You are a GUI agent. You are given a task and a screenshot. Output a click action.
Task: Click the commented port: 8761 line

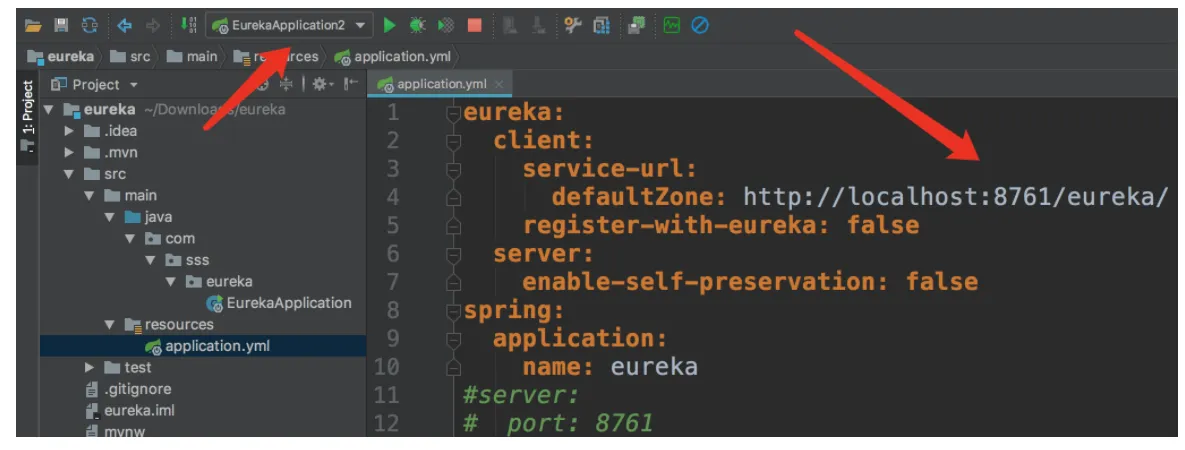click(x=558, y=424)
